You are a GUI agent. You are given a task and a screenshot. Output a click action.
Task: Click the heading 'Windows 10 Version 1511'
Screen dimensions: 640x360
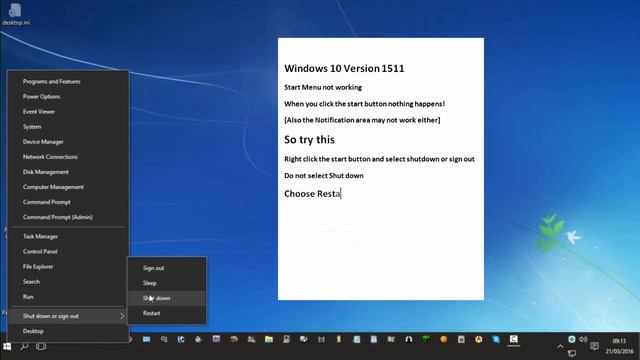(x=344, y=69)
